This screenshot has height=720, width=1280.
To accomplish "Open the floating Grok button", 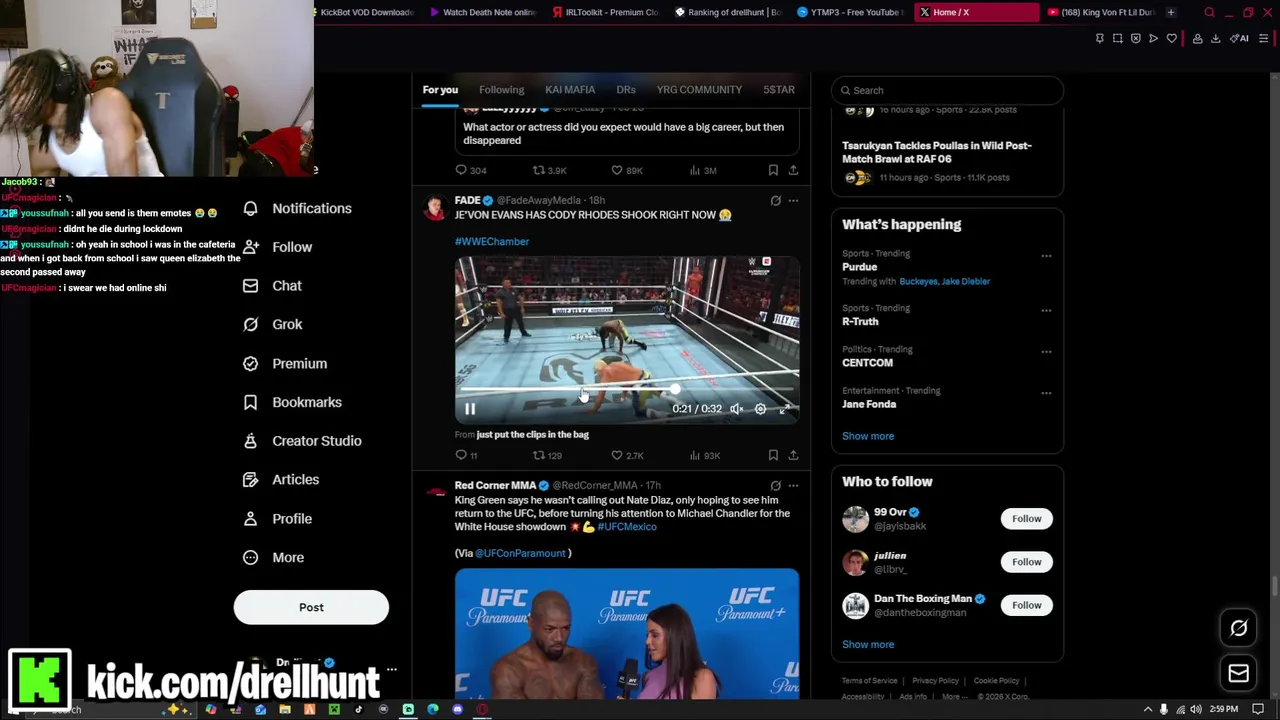I will [1238, 628].
